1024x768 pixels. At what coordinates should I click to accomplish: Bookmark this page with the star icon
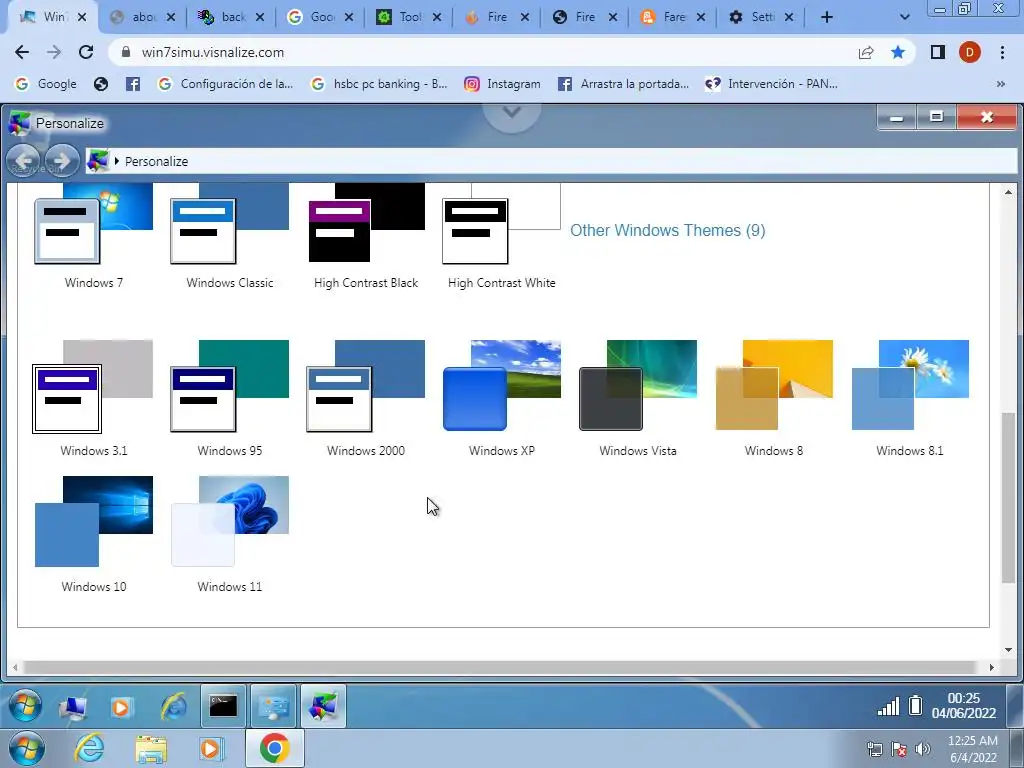coord(898,52)
